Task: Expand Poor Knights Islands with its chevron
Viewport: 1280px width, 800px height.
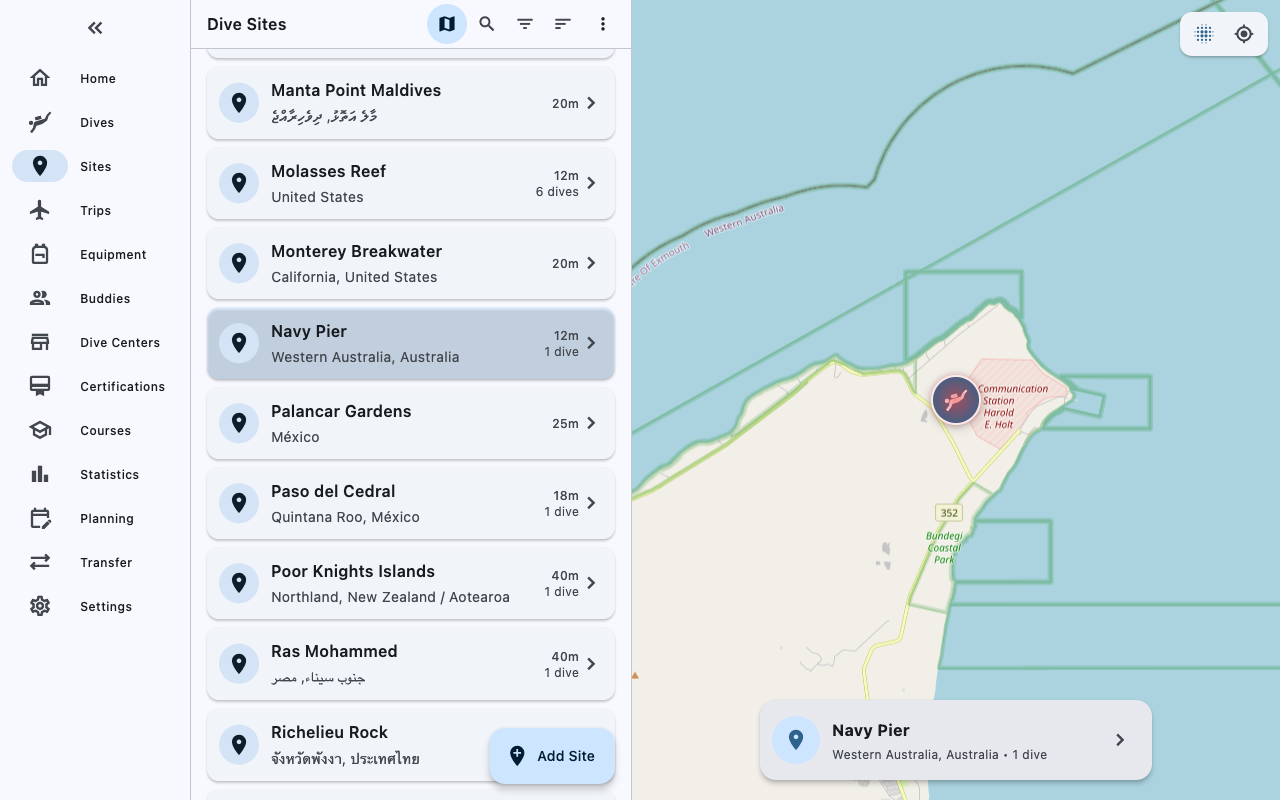Action: click(x=591, y=583)
